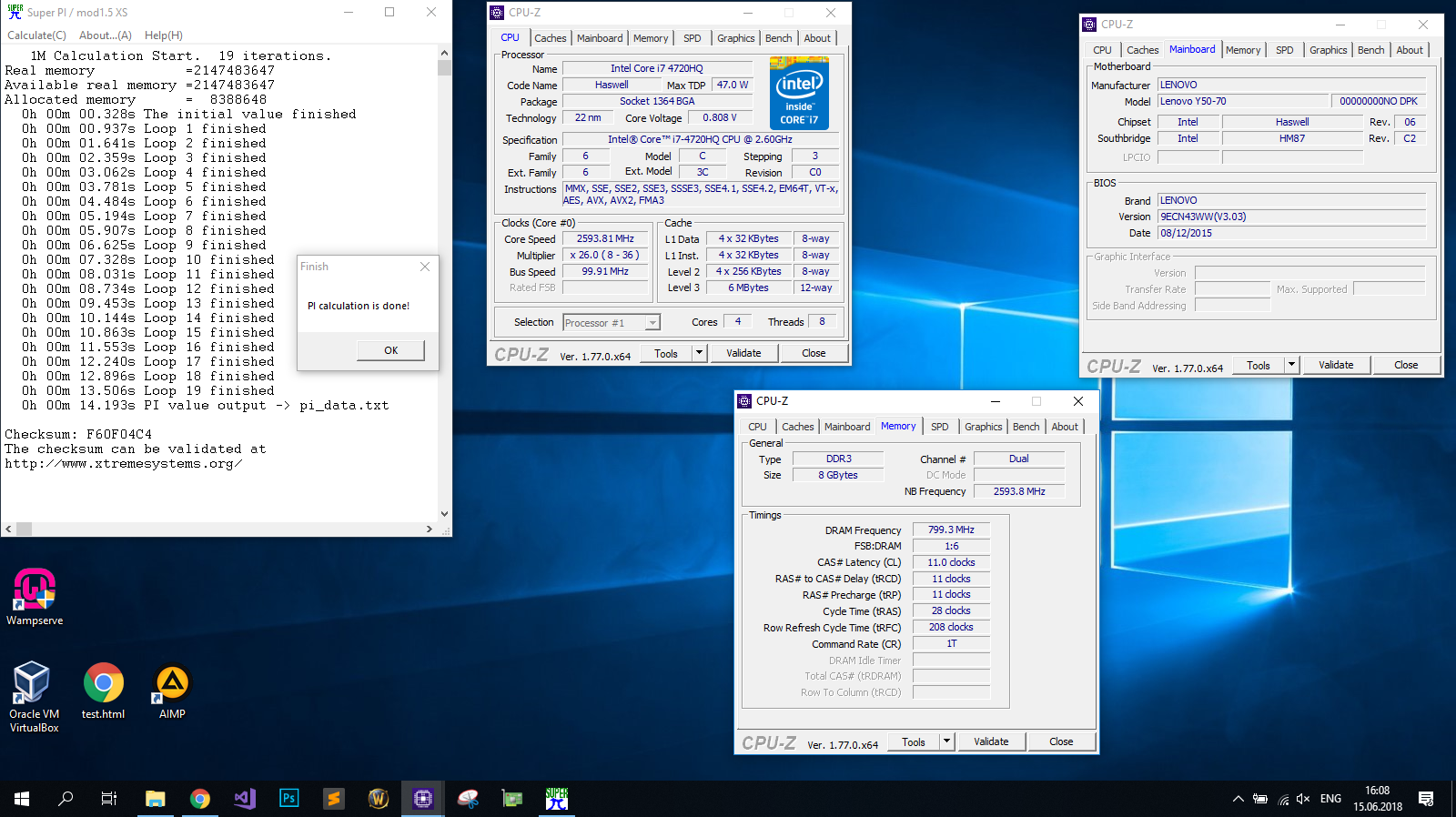This screenshot has width=1456, height=817.
Task: Open taskbar search magnifier
Action: [x=66, y=799]
